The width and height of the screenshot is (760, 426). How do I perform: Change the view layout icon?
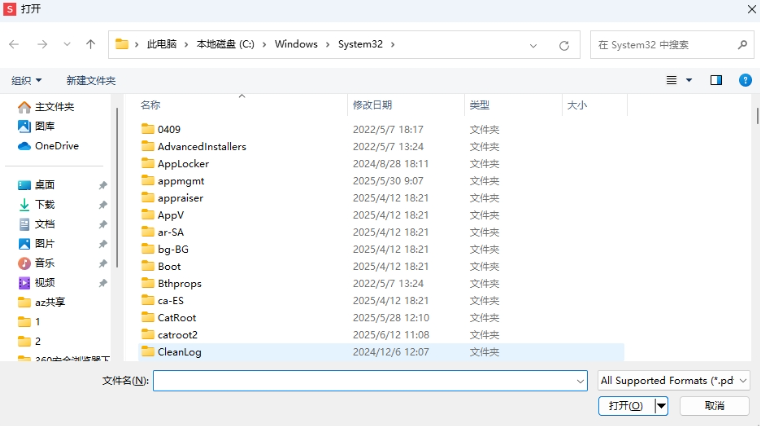pyautogui.click(x=671, y=80)
